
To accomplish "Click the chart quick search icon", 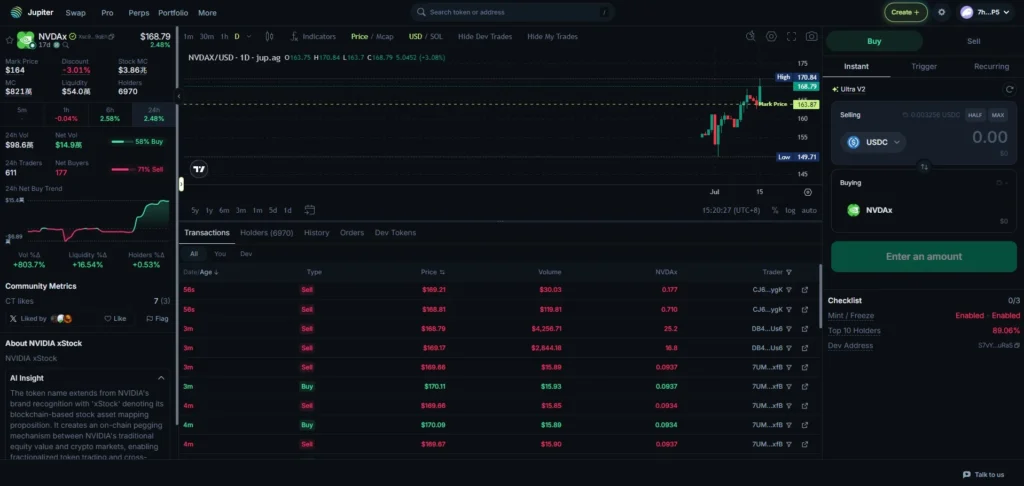I will (x=750, y=37).
